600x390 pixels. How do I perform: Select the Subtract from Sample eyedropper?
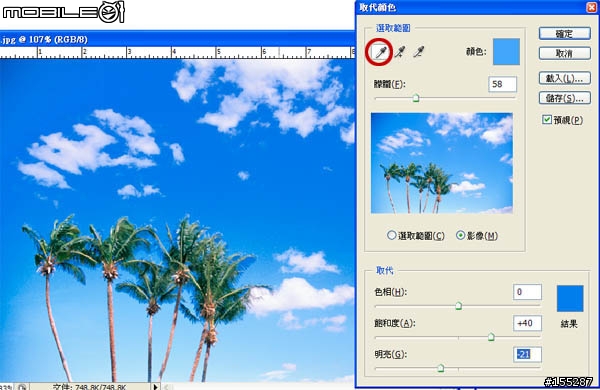coord(419,52)
